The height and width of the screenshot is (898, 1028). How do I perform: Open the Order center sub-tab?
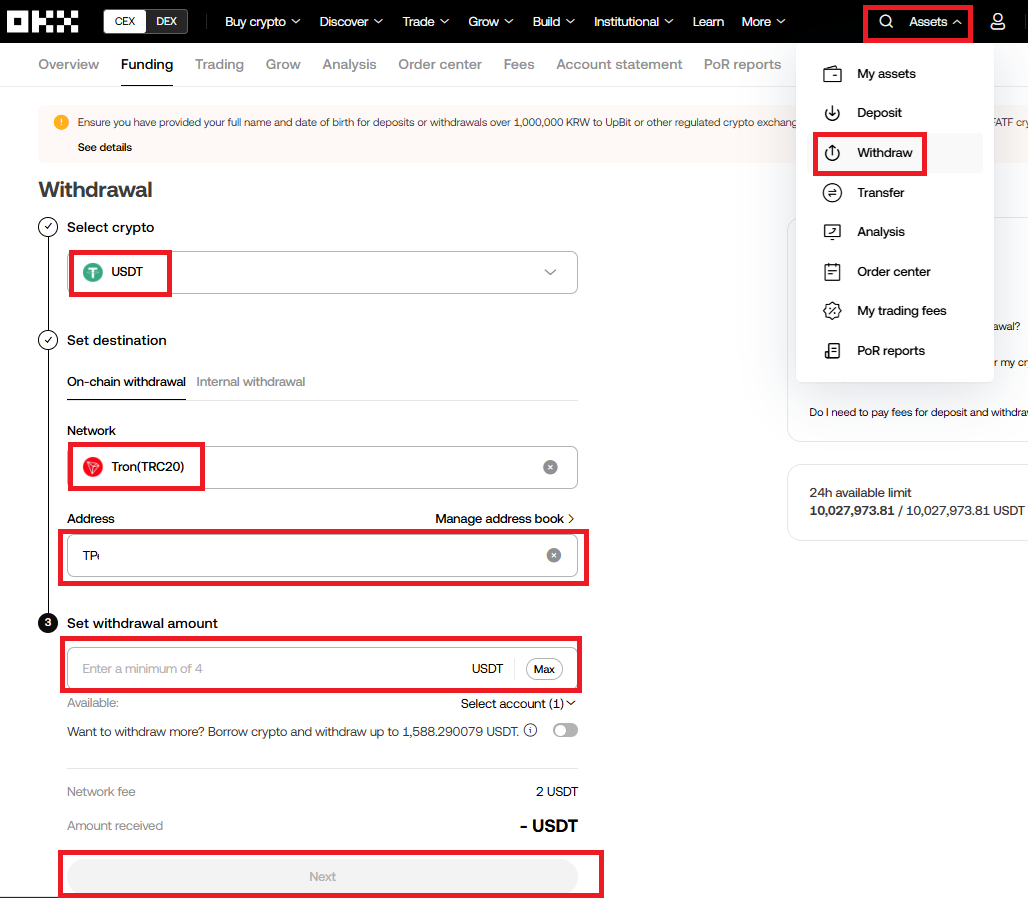pos(440,64)
